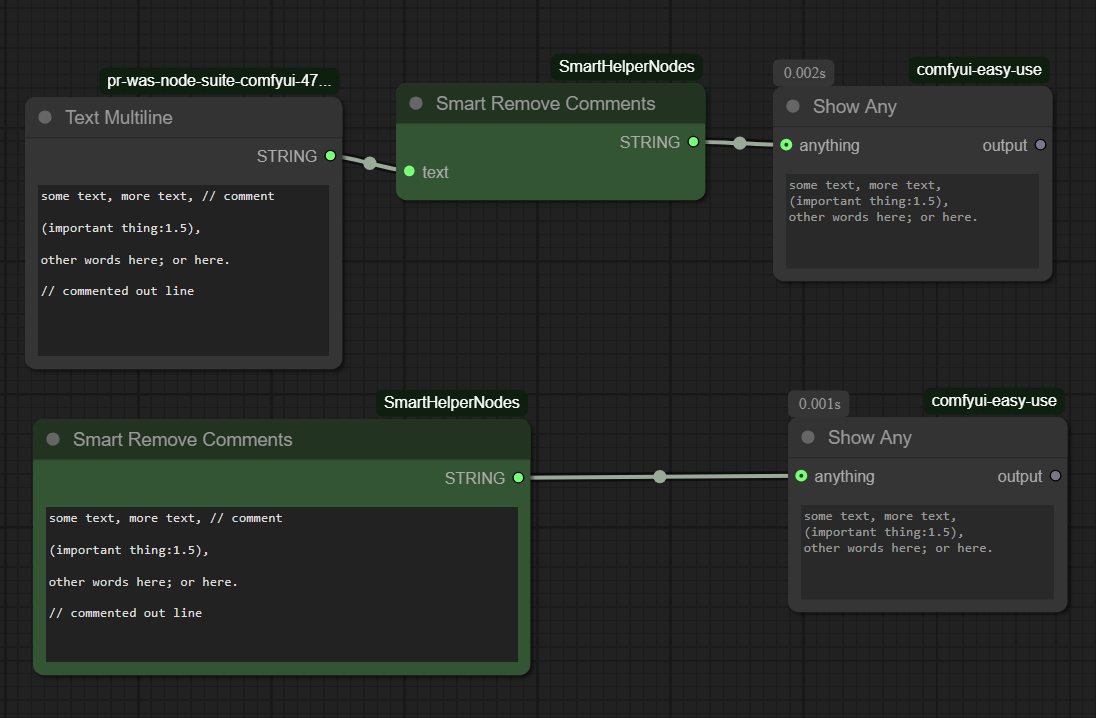Collapse the Text Multiline node via its dot

pyautogui.click(x=45, y=117)
